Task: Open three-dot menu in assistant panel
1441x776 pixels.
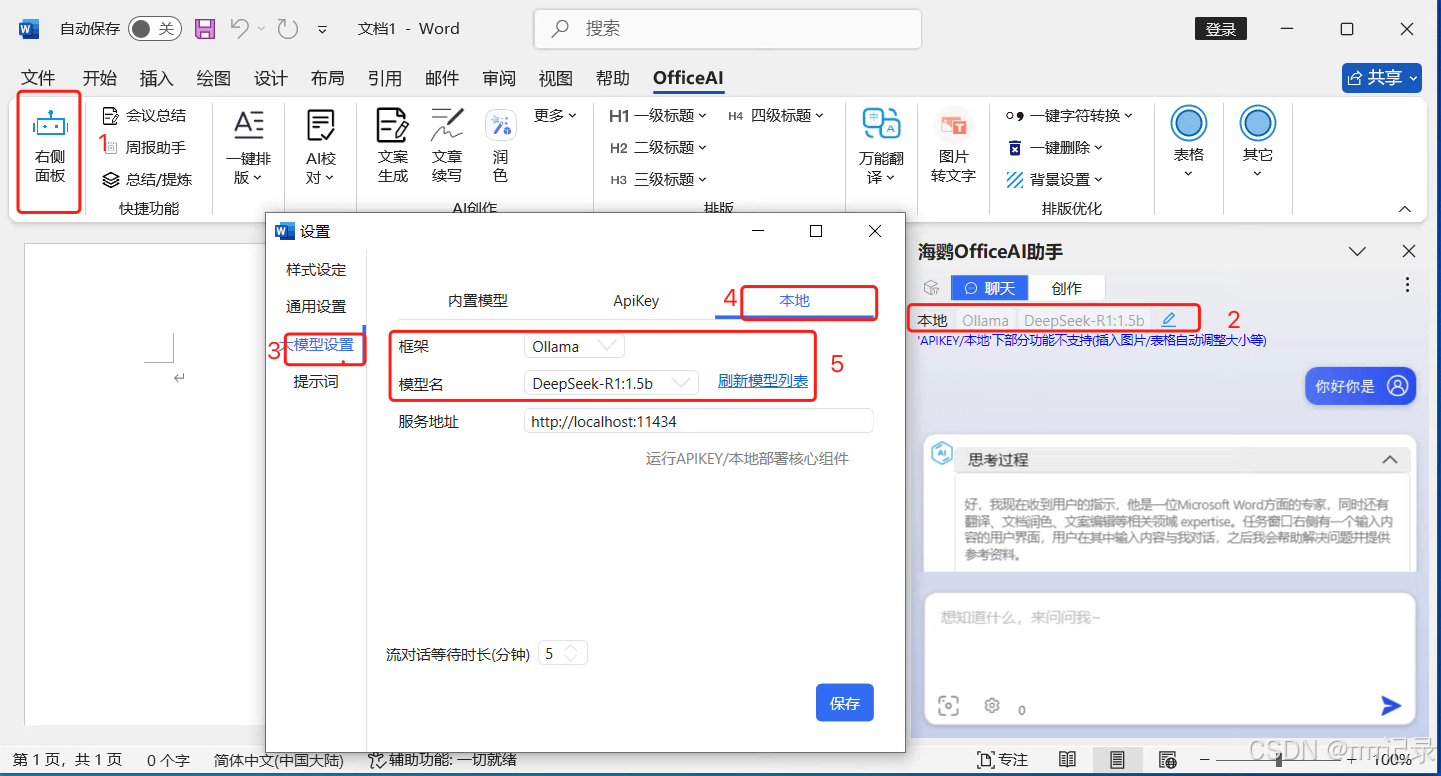Action: (x=1408, y=285)
